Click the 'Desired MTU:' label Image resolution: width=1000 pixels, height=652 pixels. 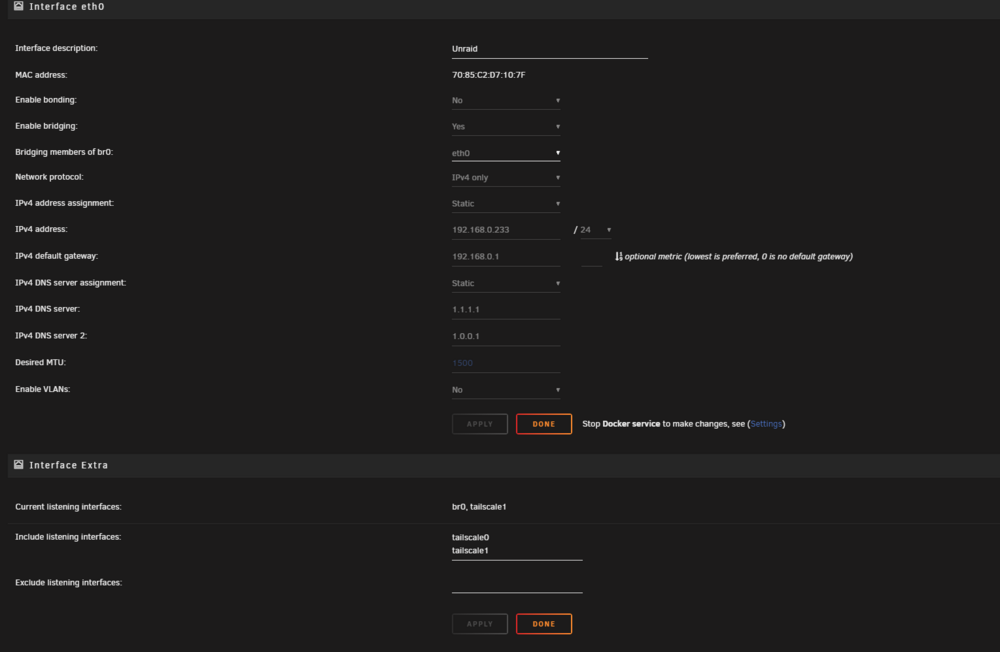[x=40, y=362]
